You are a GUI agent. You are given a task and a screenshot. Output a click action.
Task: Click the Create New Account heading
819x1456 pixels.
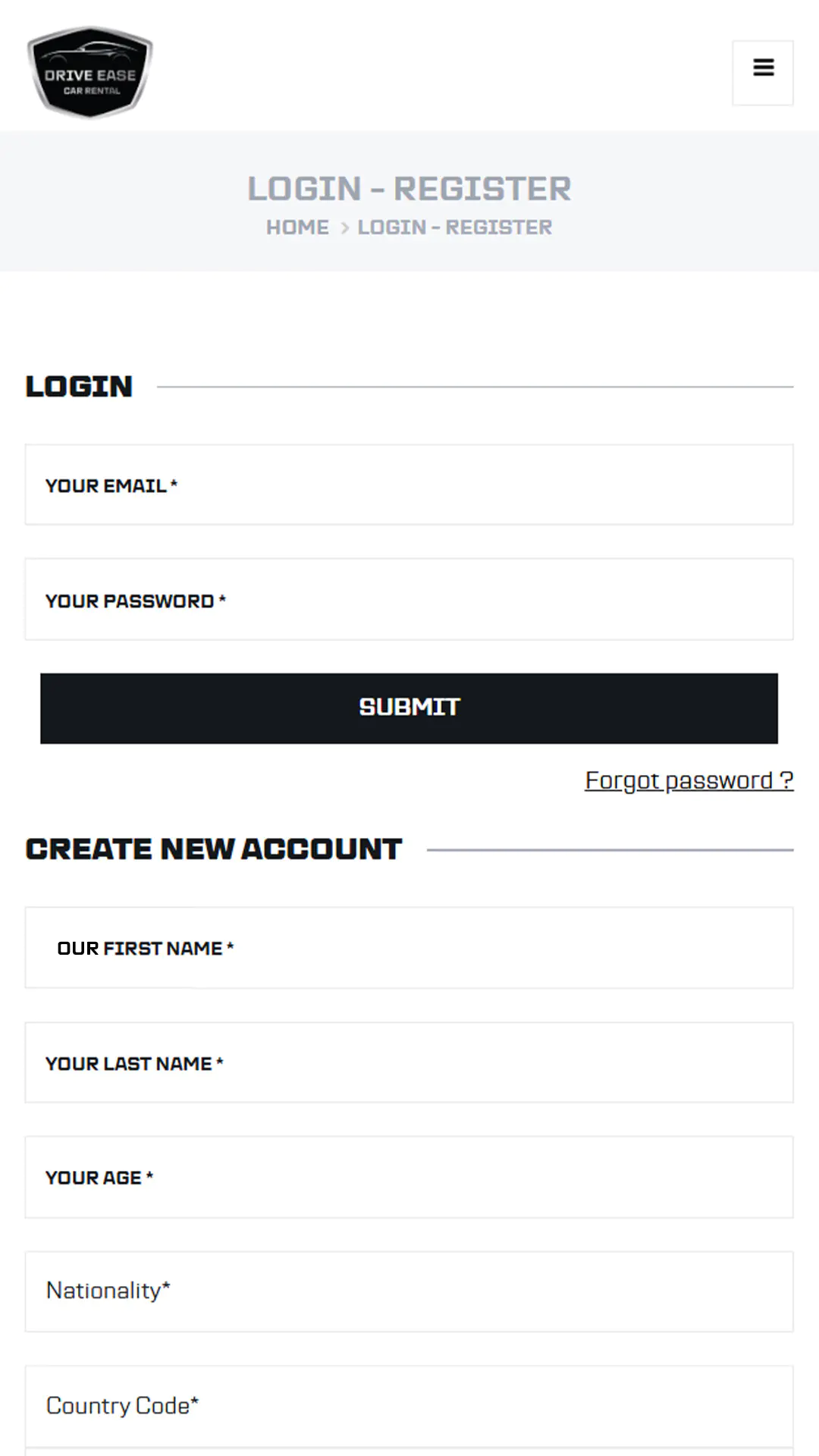(x=214, y=849)
